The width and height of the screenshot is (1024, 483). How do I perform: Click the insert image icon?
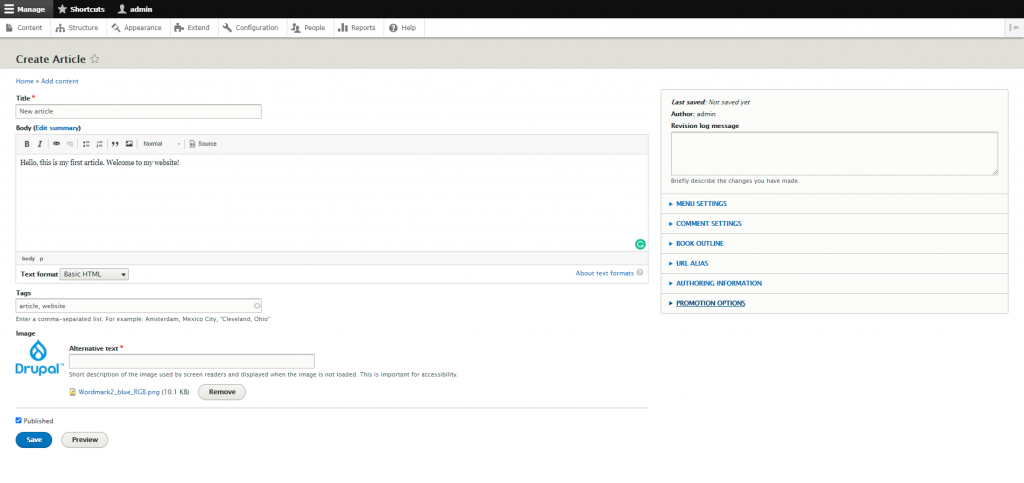click(x=129, y=144)
